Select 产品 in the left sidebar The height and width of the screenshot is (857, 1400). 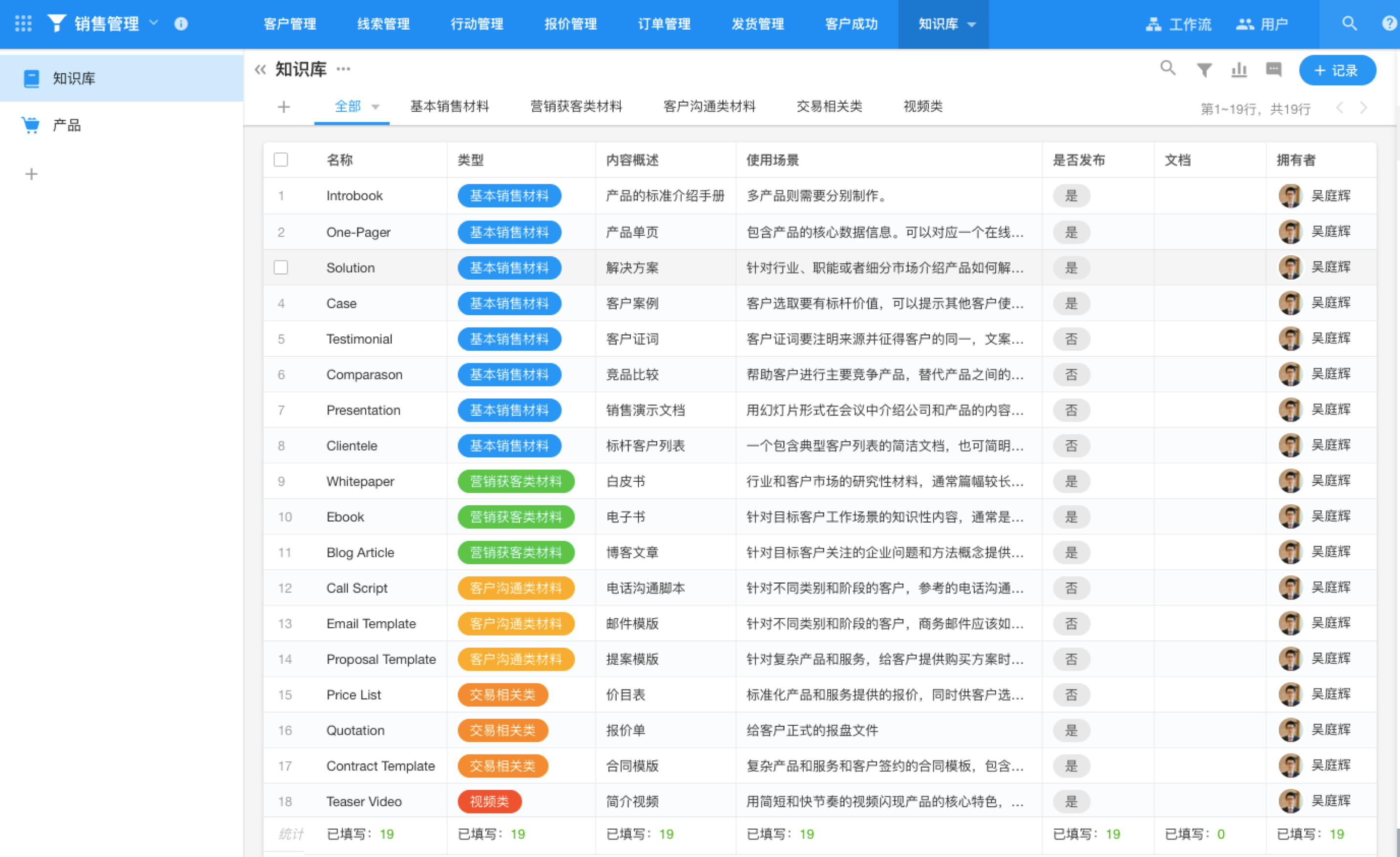[x=66, y=124]
